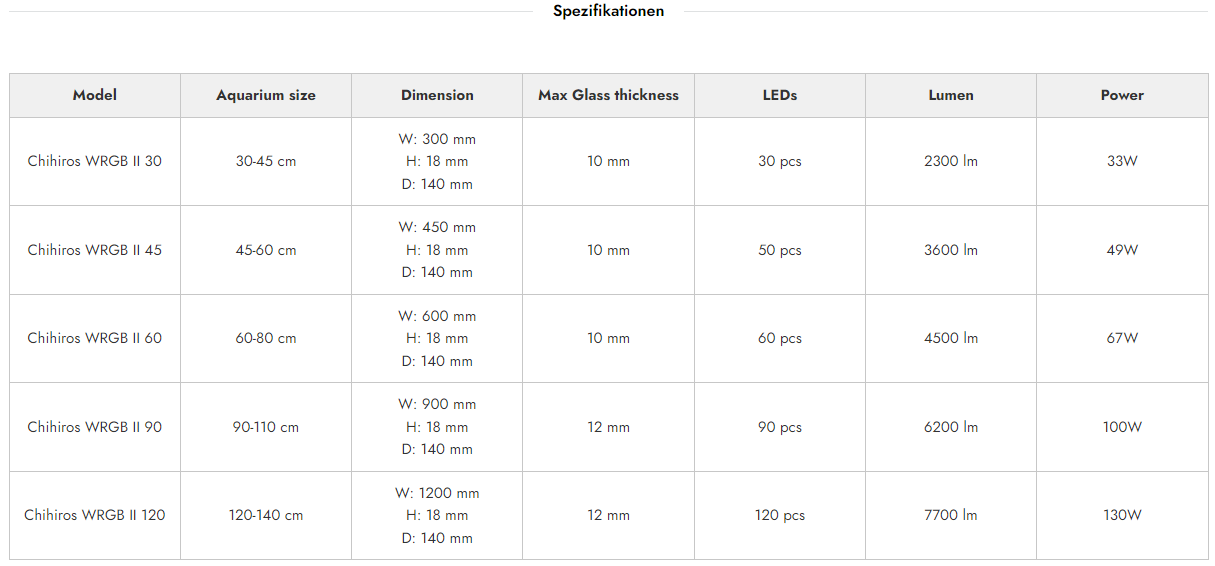Click the Spezifikationen section heading
Screen dimensions: 1215x566
pyautogui.click(x=608, y=11)
